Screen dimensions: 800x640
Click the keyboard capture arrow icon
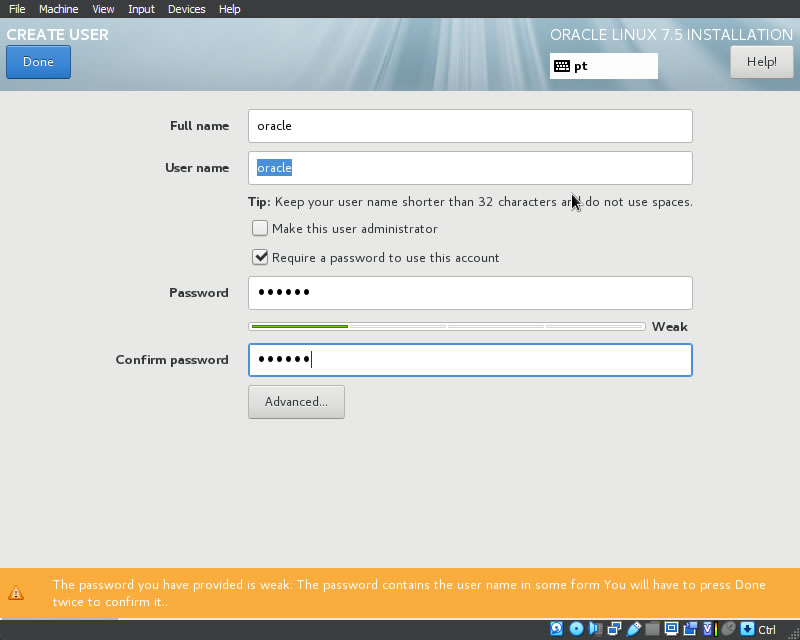point(747,628)
